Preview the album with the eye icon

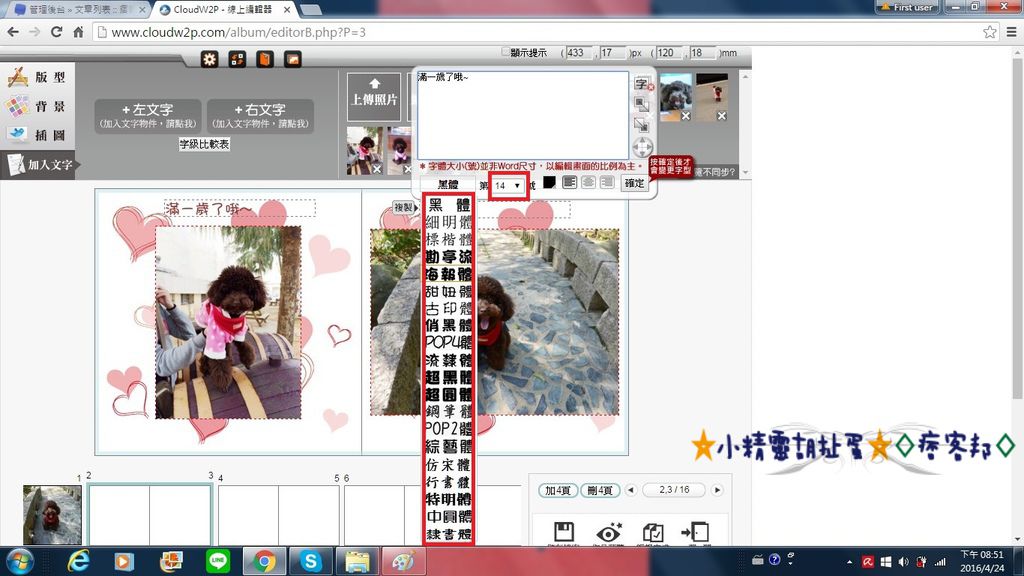click(x=609, y=532)
